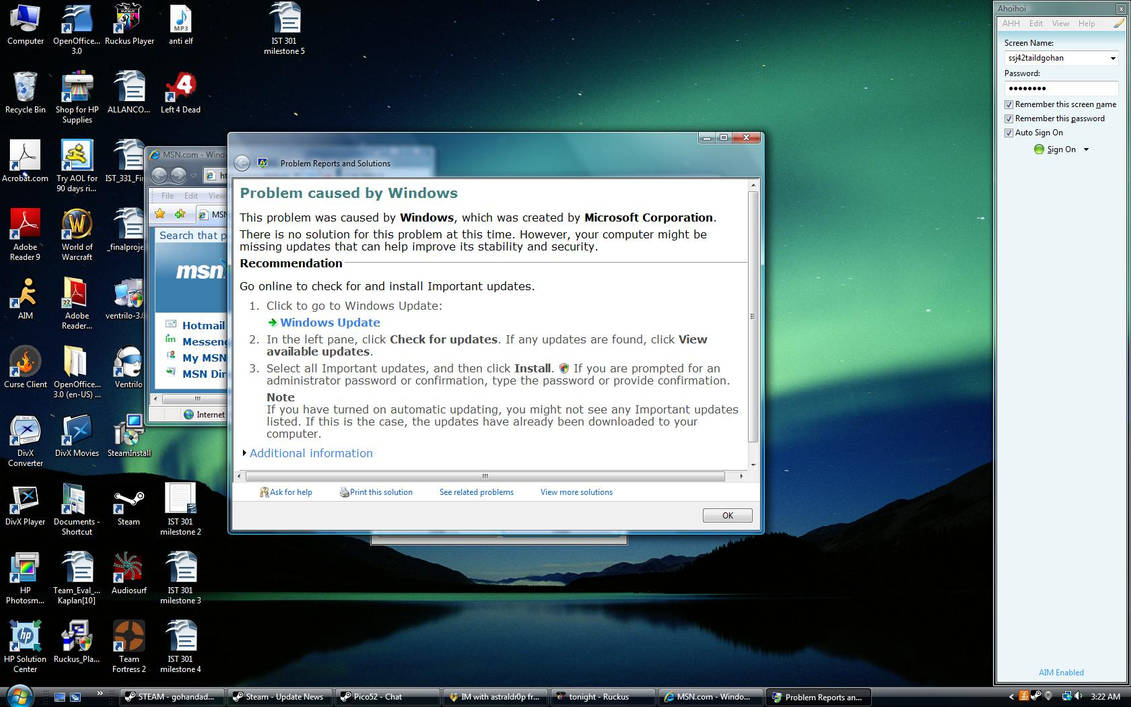The width and height of the screenshot is (1131, 707).
Task: Select the World of Warcraft desktop icon
Action: click(x=77, y=234)
